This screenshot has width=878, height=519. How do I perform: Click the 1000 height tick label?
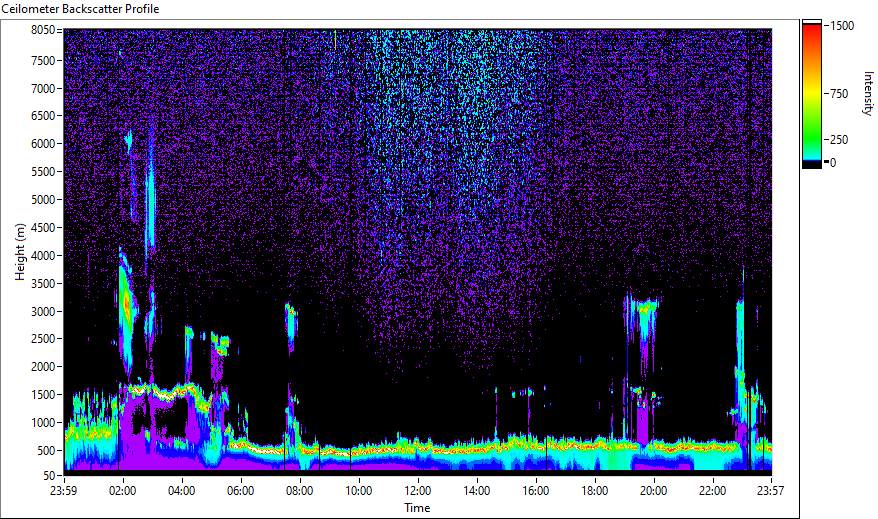[x=43, y=423]
